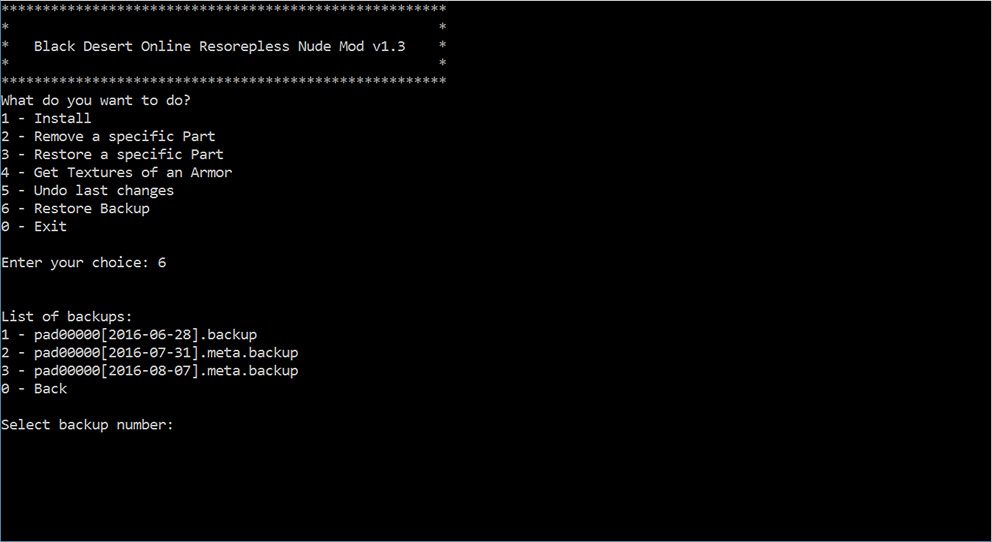
Task: Click the "What do you want to do?" prompt
Action: click(96, 100)
